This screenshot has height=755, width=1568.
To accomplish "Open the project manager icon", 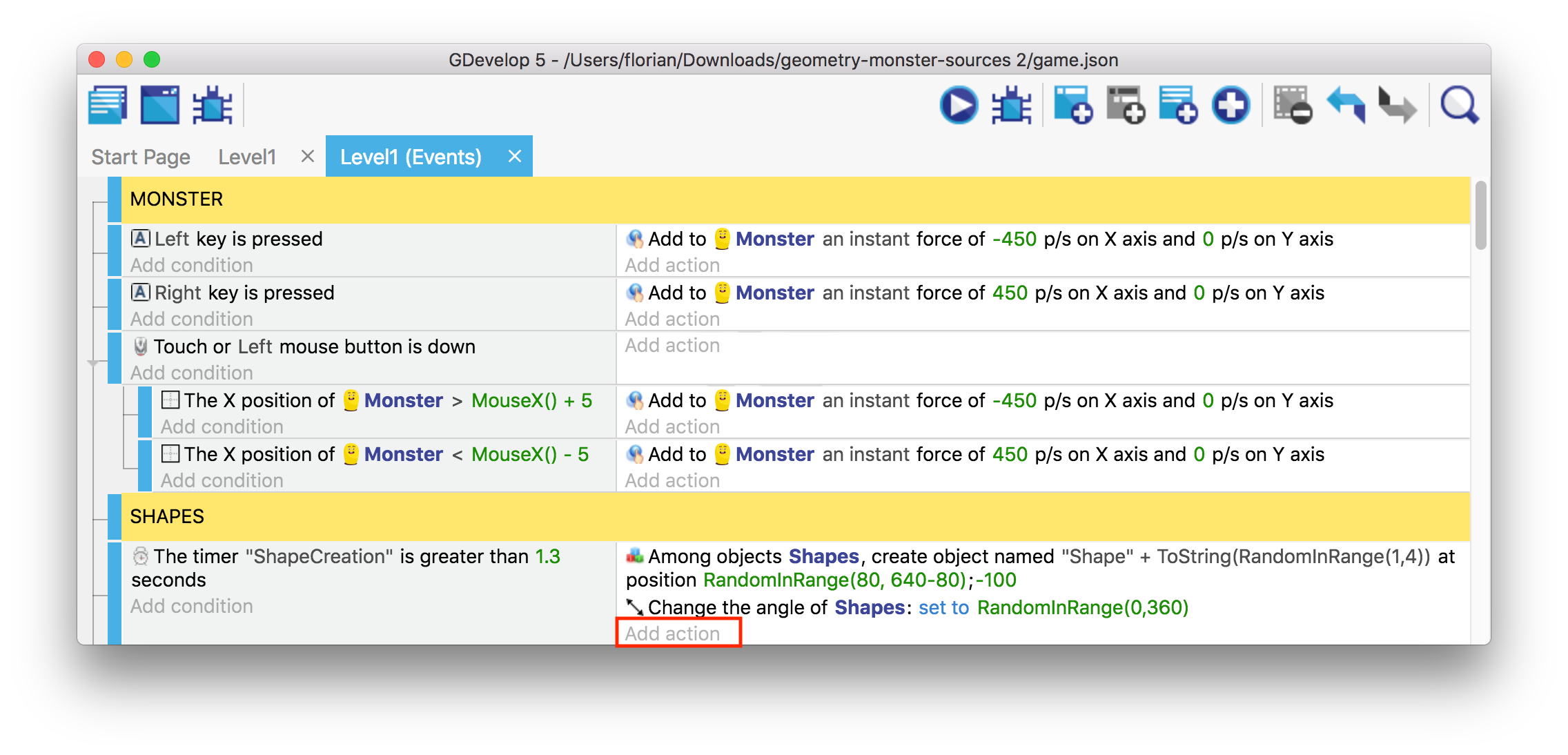I will tap(108, 106).
